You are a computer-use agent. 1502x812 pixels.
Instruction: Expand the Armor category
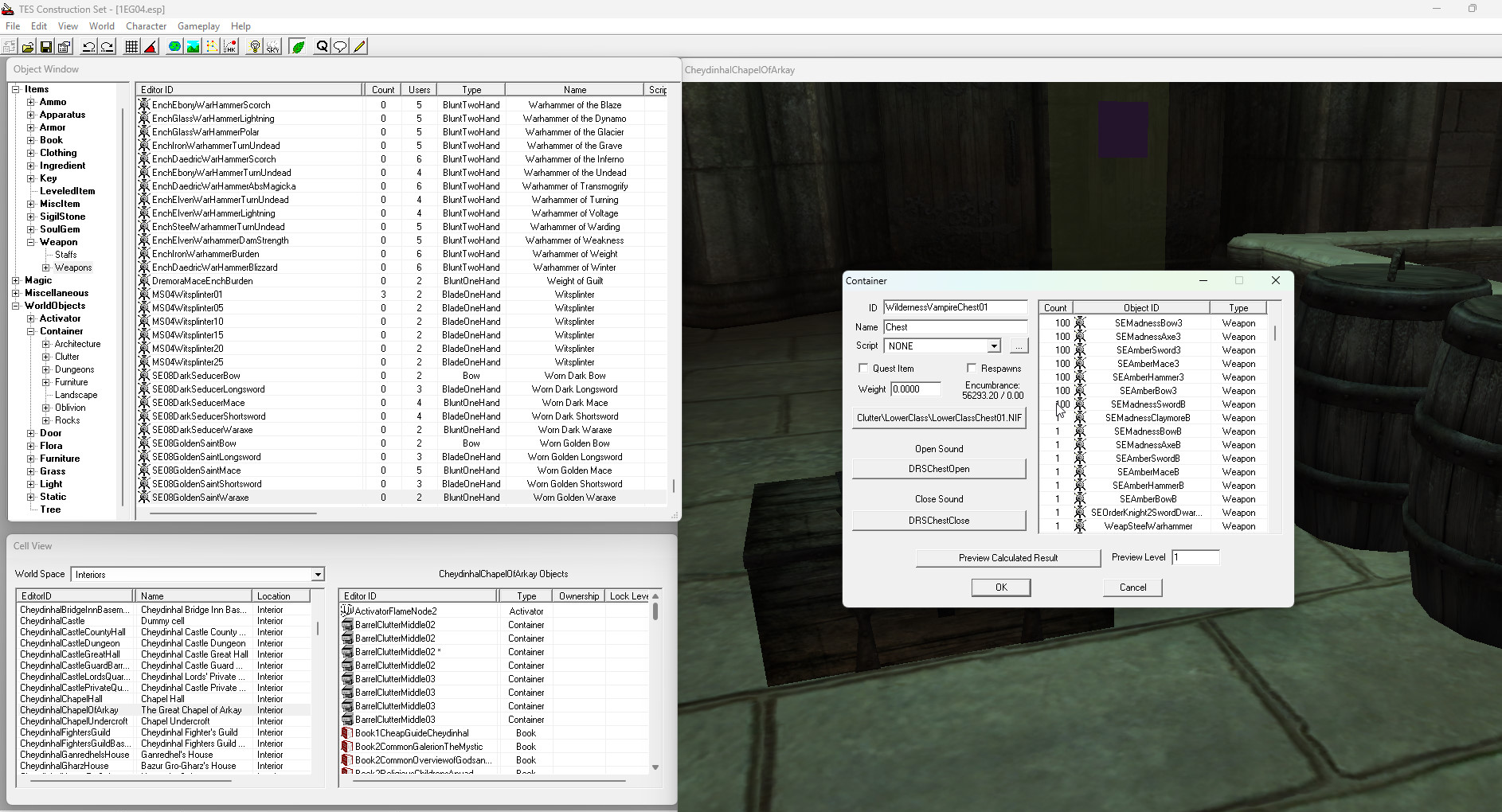pyautogui.click(x=31, y=127)
